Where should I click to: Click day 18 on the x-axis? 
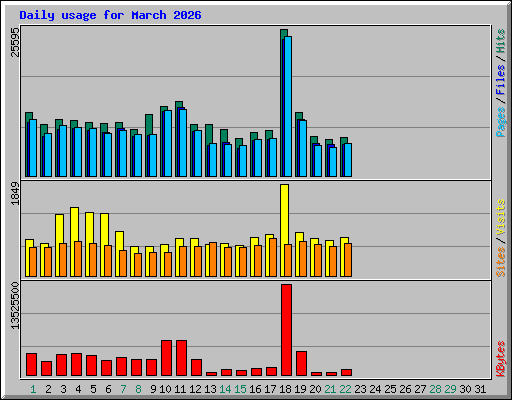pyautogui.click(x=285, y=389)
